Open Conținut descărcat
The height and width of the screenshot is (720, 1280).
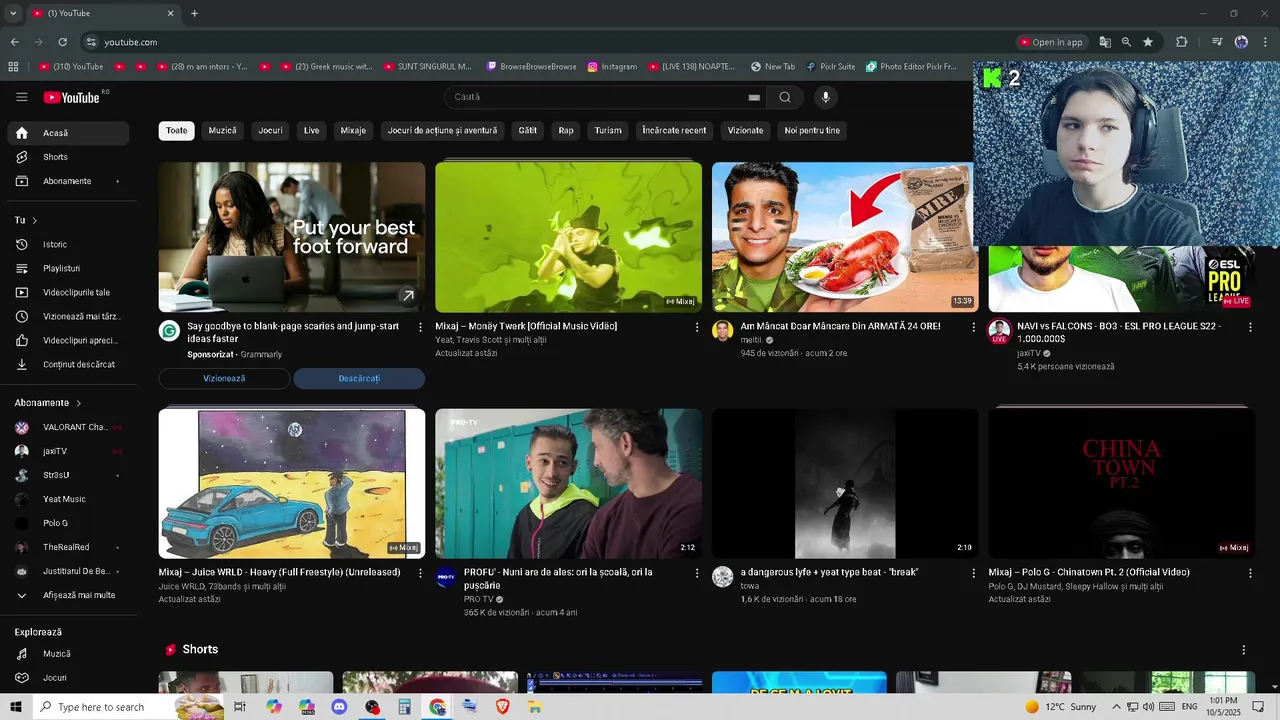tap(68, 364)
